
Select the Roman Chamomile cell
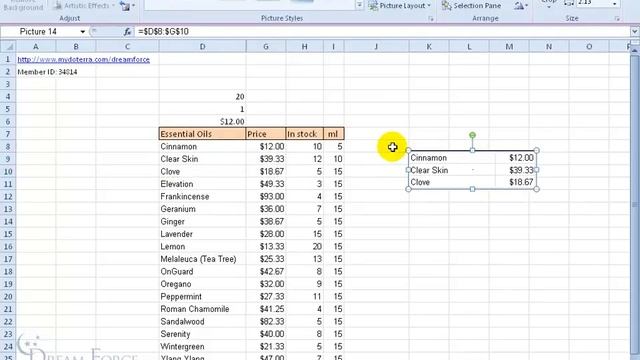pyautogui.click(x=202, y=309)
